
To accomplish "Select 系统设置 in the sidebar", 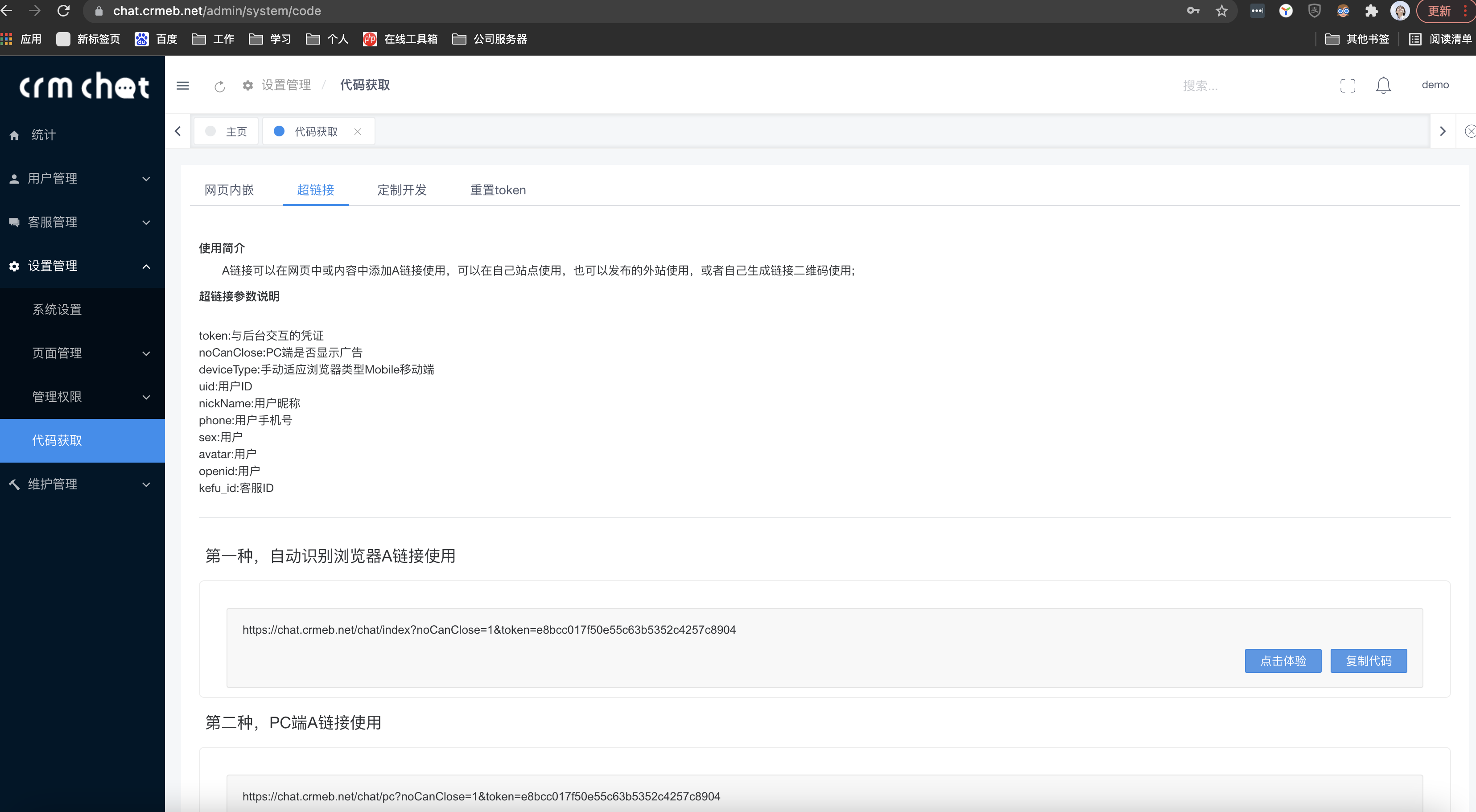I will click(x=57, y=309).
